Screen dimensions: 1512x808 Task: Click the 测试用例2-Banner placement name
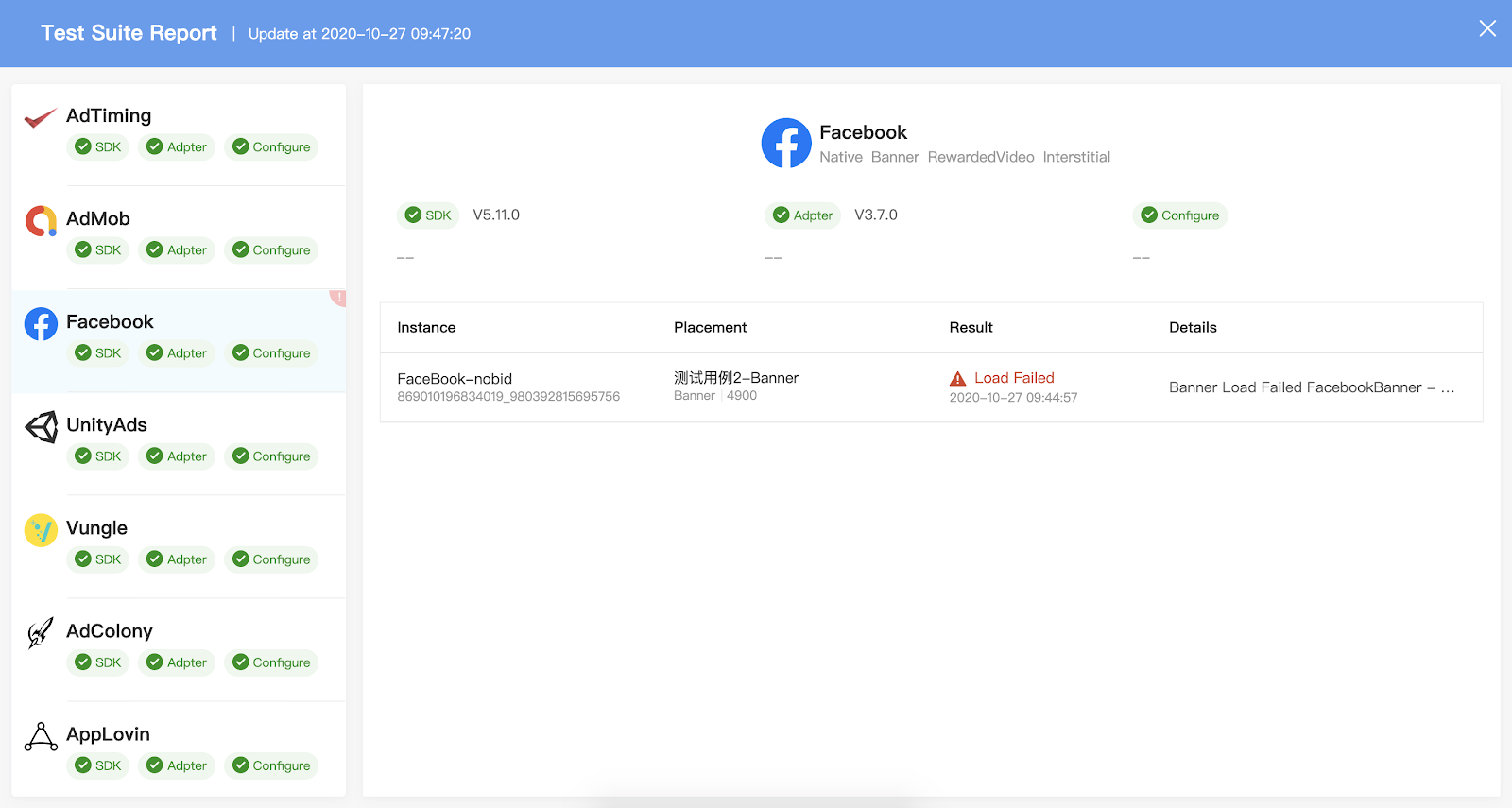[x=736, y=377]
